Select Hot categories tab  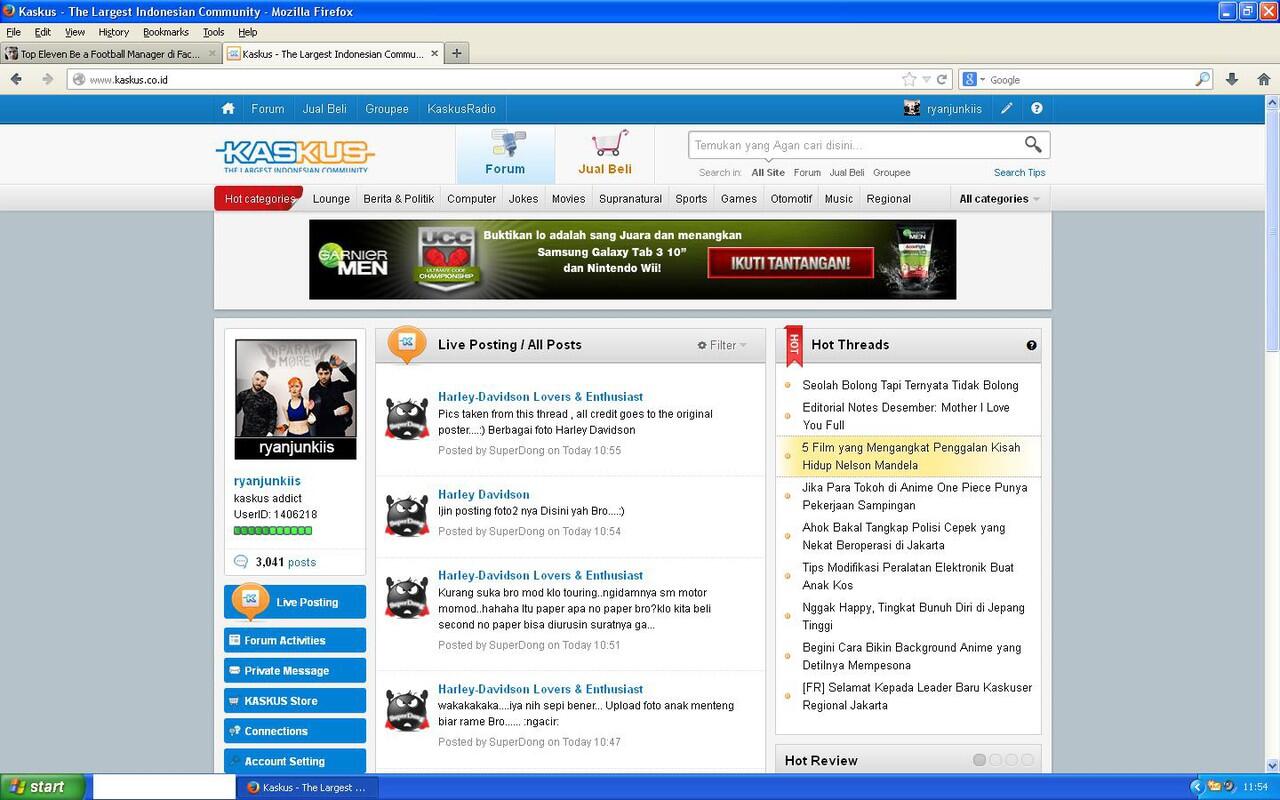tap(259, 199)
